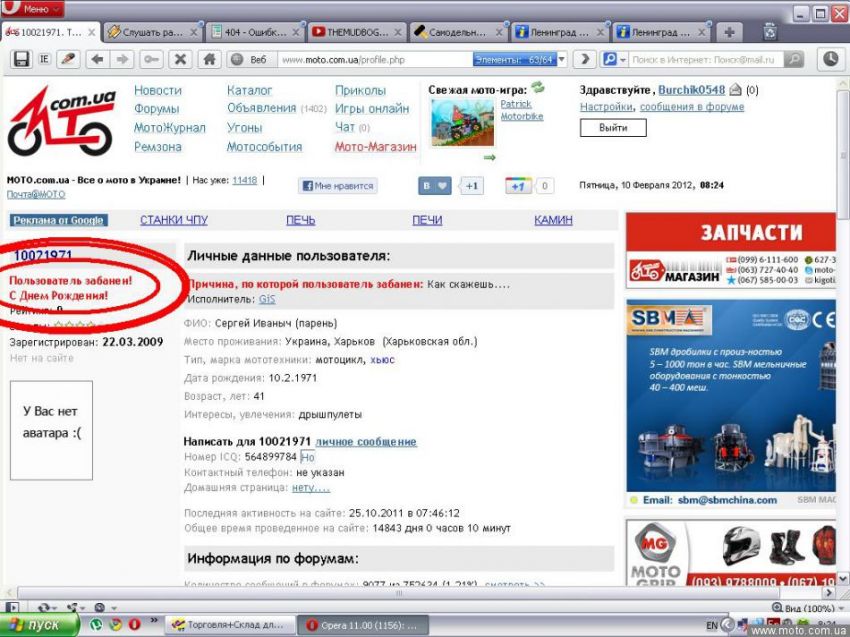Viewport: 850px width, 637px height.
Task: Click the chevron button after the address bar
Action: pos(584,59)
